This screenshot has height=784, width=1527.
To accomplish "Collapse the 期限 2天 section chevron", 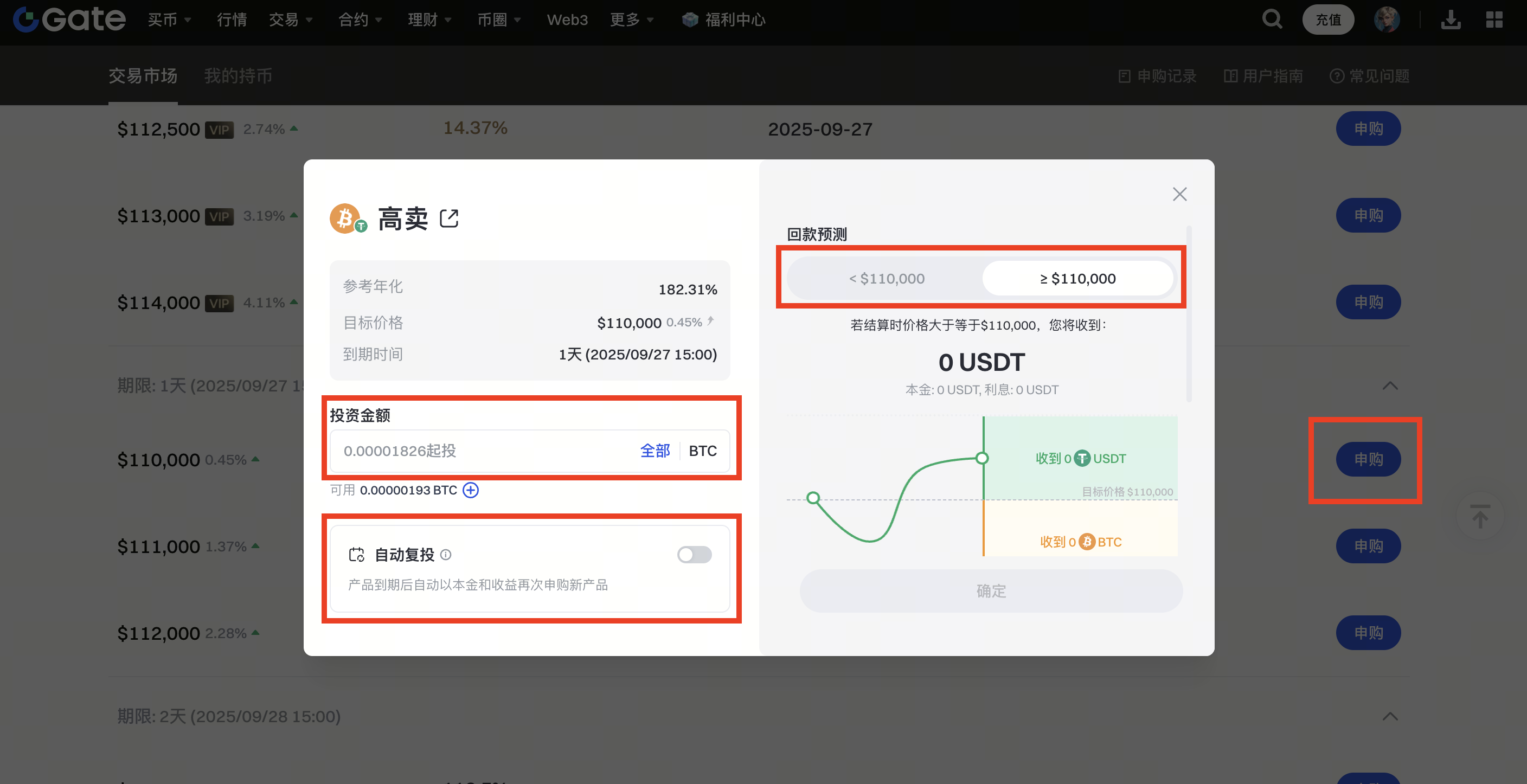I will pyautogui.click(x=1390, y=716).
